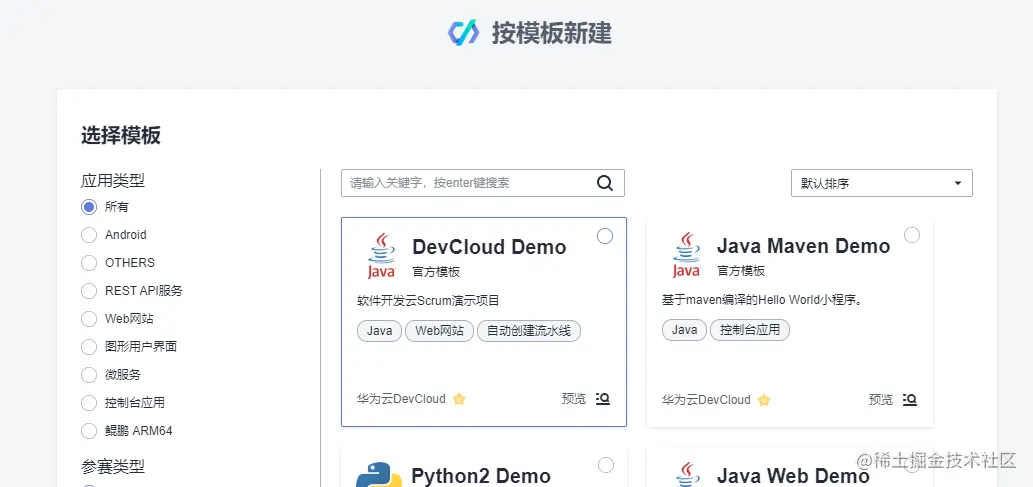Choose the DevCloud Demo template radio

(x=605, y=236)
